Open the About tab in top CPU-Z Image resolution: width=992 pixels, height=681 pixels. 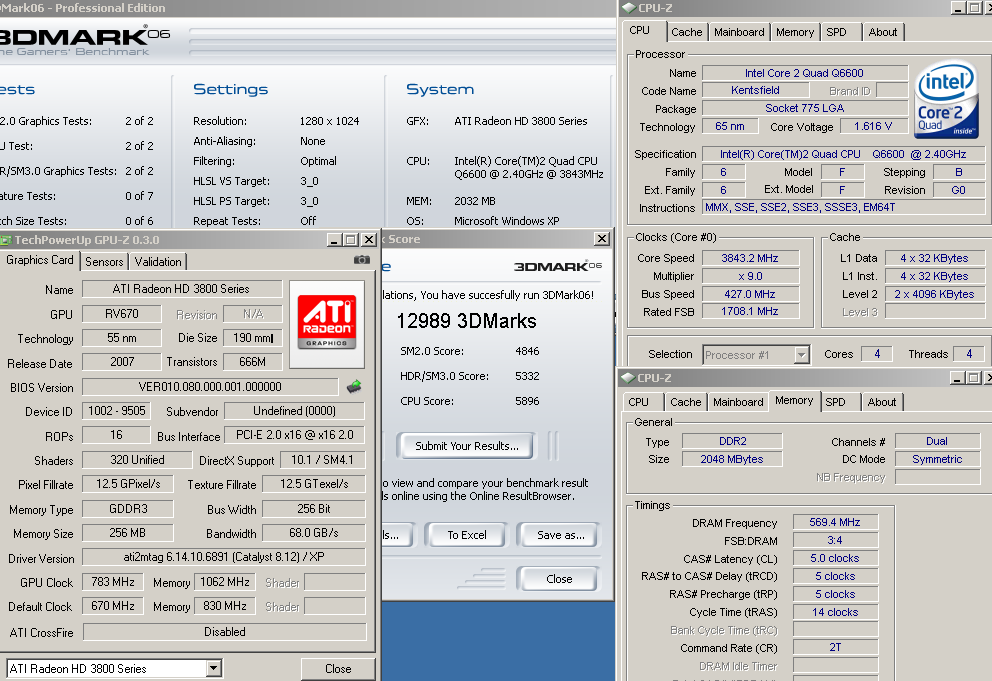pyautogui.click(x=883, y=32)
